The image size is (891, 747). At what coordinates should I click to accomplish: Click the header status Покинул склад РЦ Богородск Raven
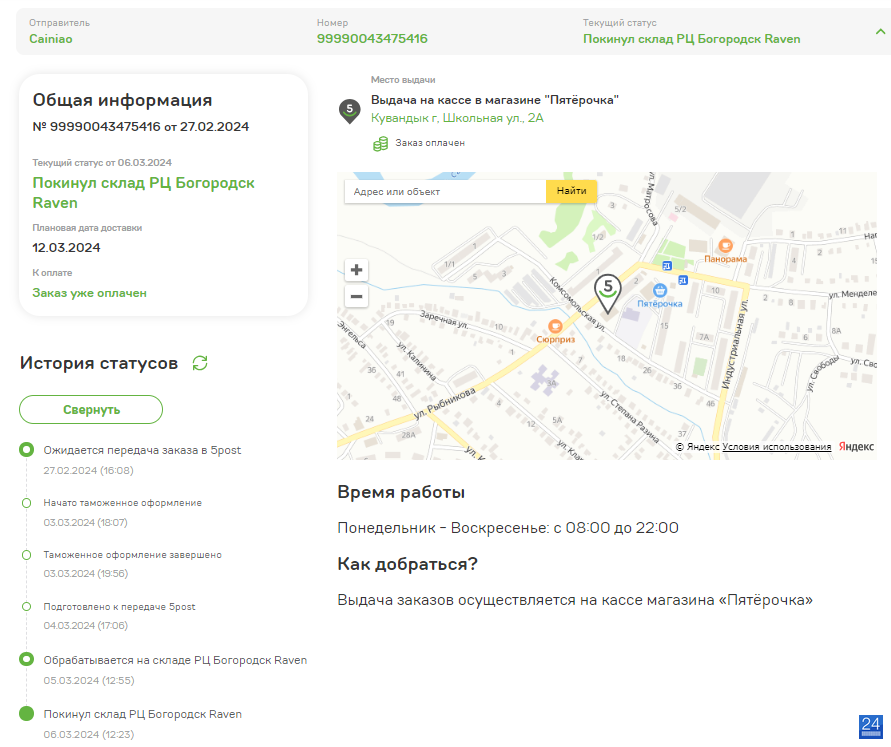coord(692,39)
